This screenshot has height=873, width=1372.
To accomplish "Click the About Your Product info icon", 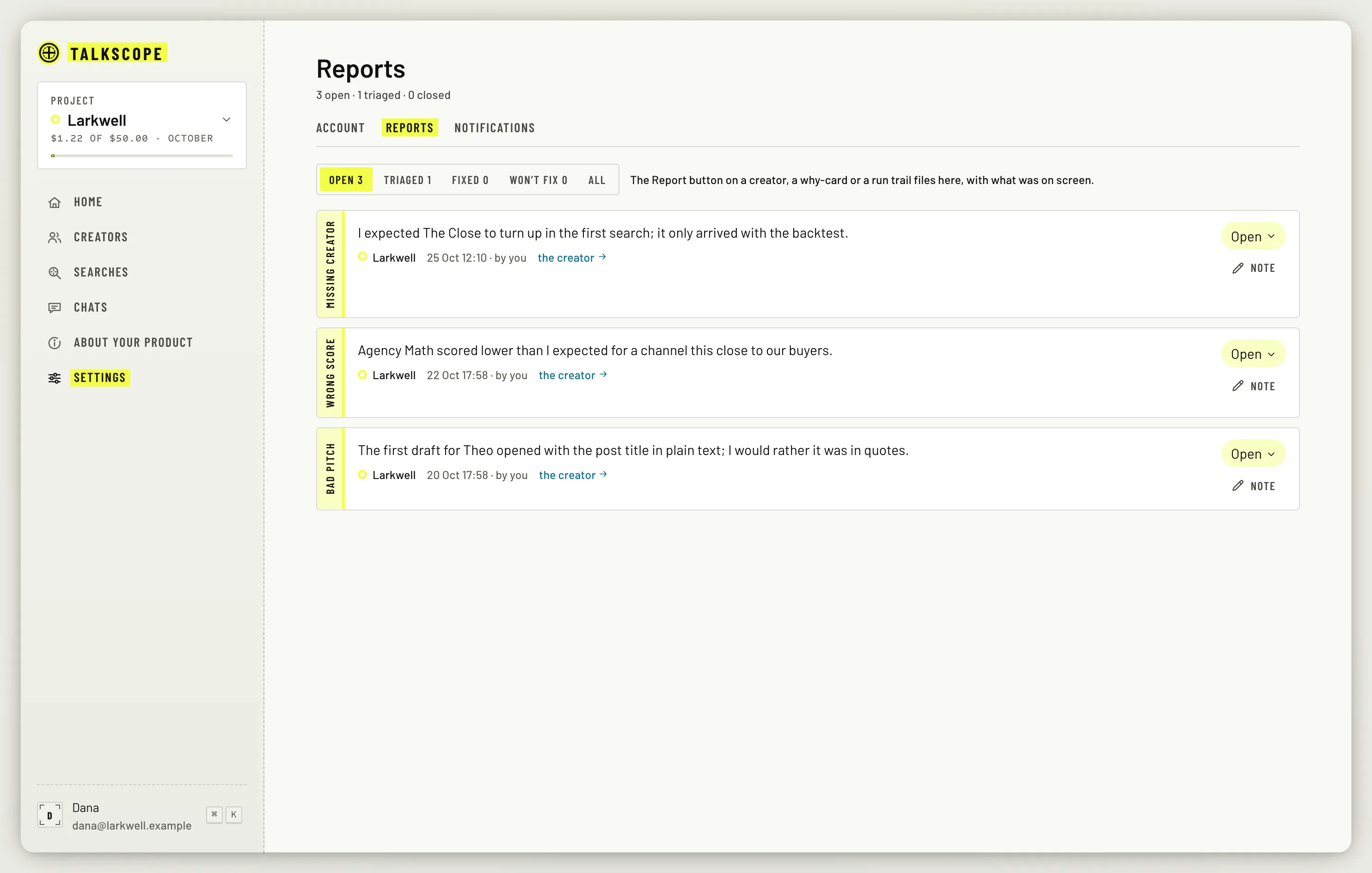I will point(55,343).
